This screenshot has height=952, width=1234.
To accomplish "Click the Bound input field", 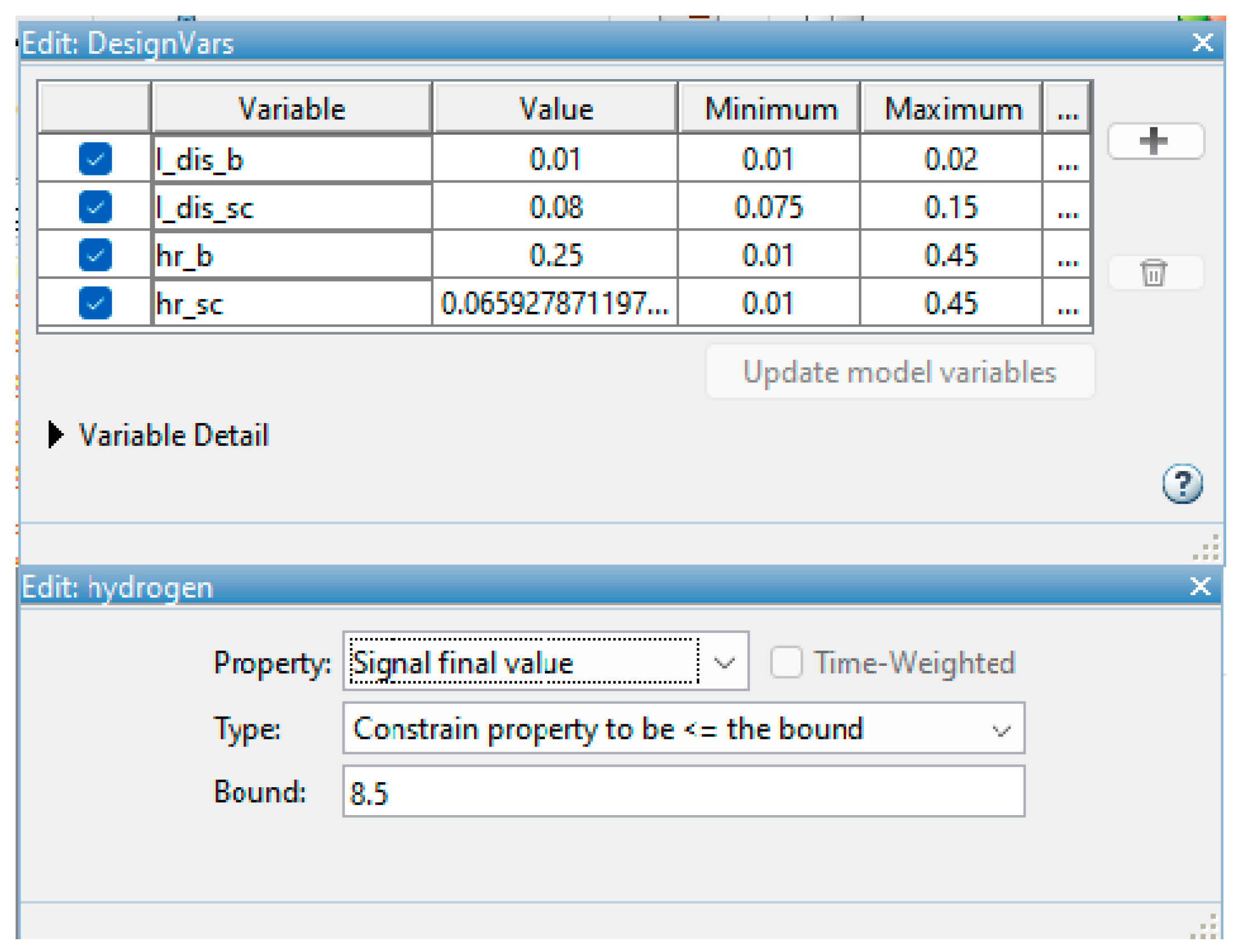I will coord(684,792).
